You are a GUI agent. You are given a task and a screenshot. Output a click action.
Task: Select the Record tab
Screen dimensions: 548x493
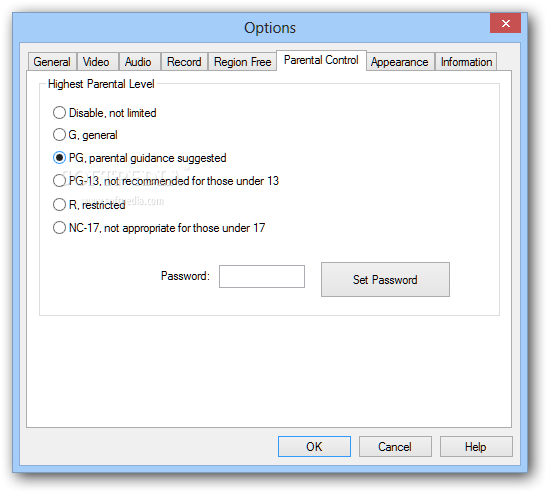(184, 62)
